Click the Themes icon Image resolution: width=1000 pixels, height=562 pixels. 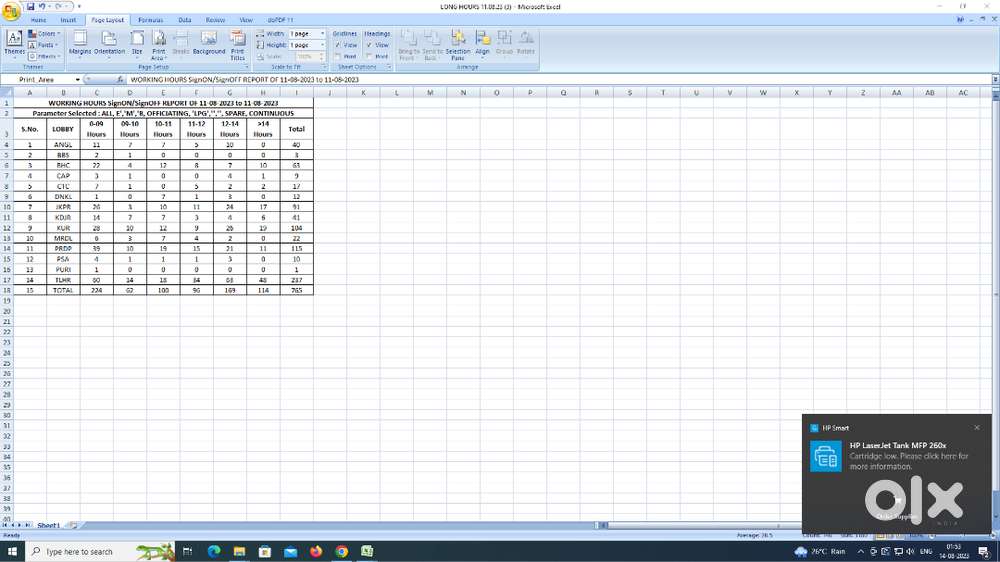pos(14,42)
